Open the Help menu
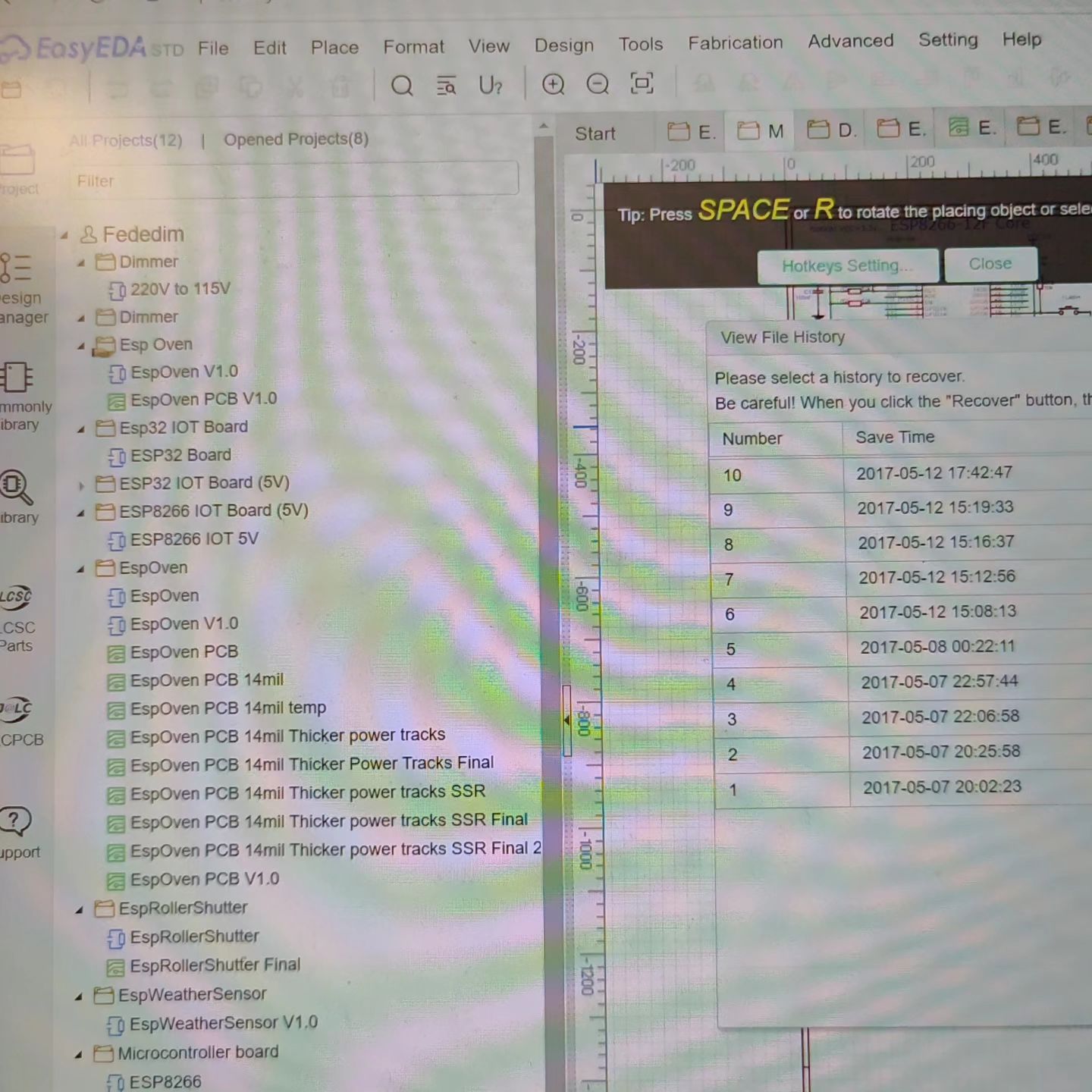Viewport: 1092px width, 1092px height. 1022,39
